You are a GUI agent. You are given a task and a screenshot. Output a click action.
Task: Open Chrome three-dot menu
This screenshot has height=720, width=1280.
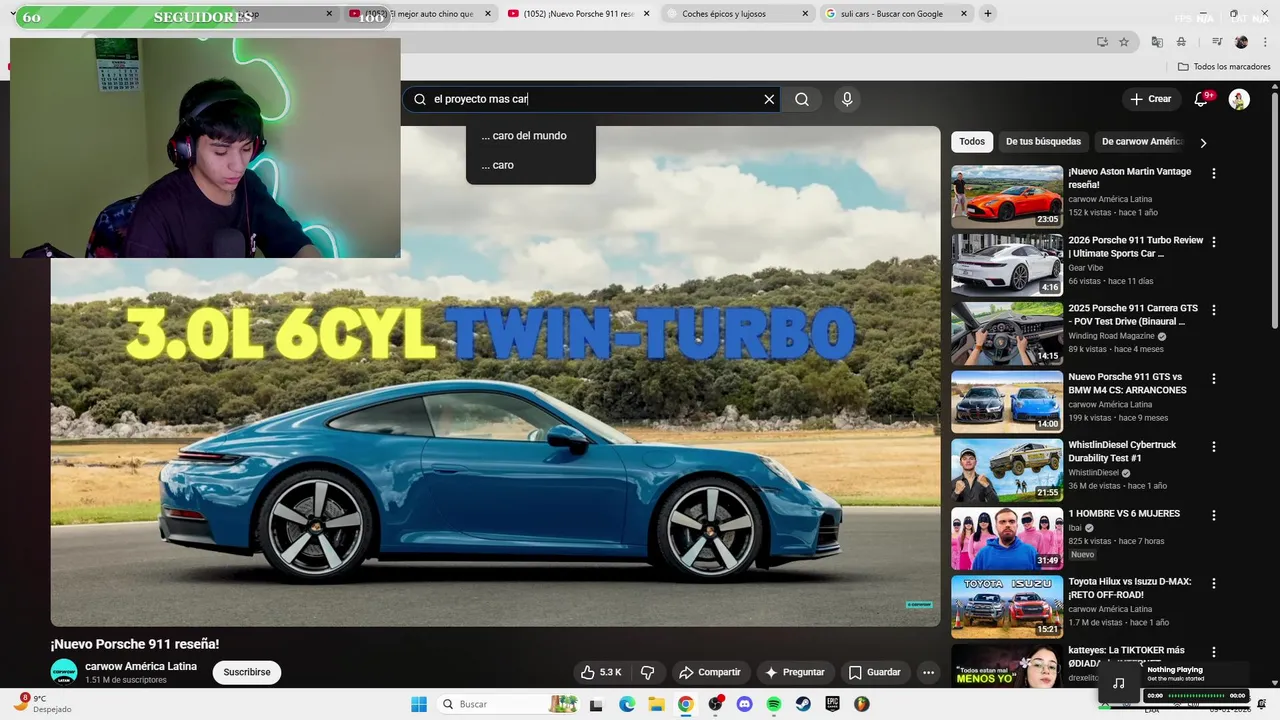click(x=1264, y=42)
